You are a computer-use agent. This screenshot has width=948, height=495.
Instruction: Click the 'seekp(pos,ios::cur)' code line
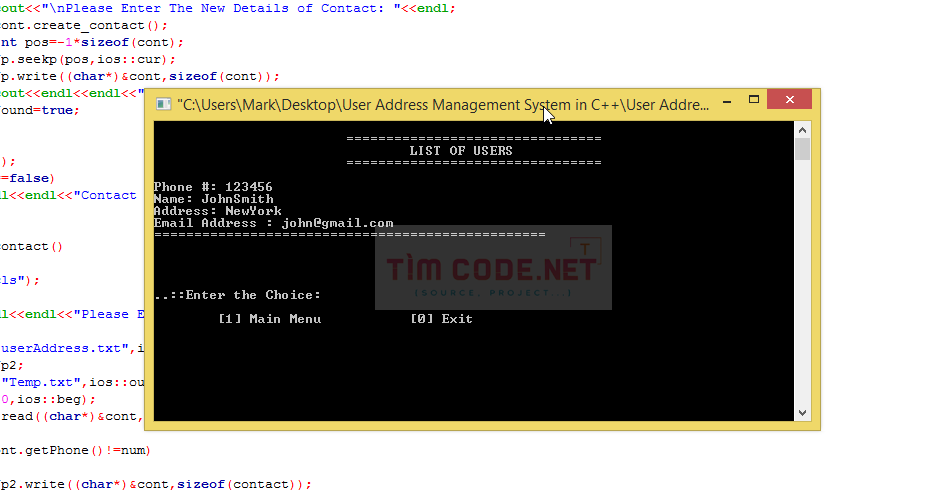click(88, 59)
